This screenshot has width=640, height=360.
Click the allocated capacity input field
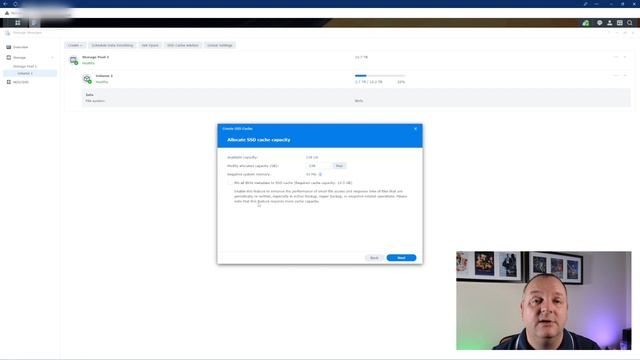coord(318,166)
